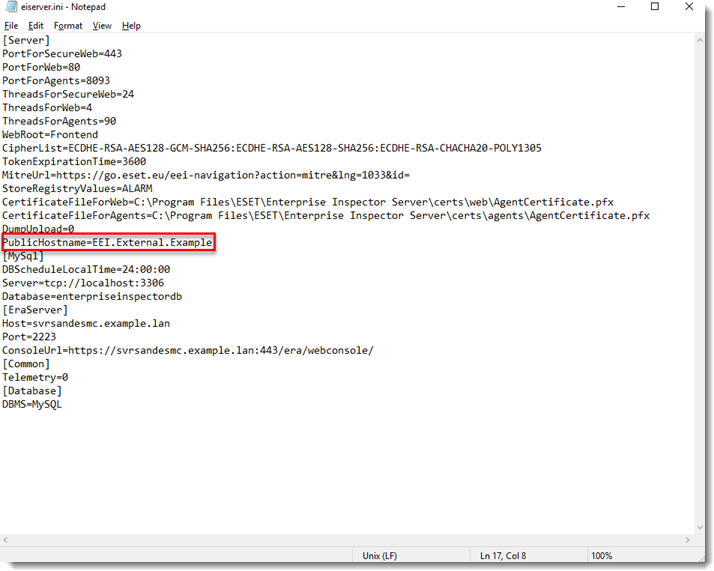Click the [EraServer] section header line
Image resolution: width=714 pixels, height=571 pixels.
tap(35, 310)
